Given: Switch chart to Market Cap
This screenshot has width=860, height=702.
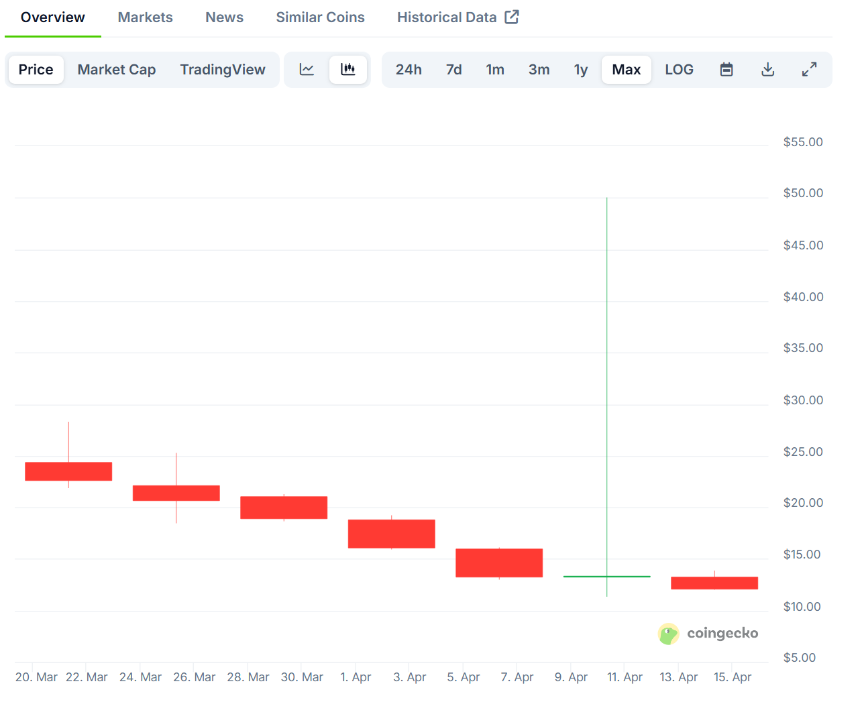Looking at the screenshot, I should click(x=116, y=70).
